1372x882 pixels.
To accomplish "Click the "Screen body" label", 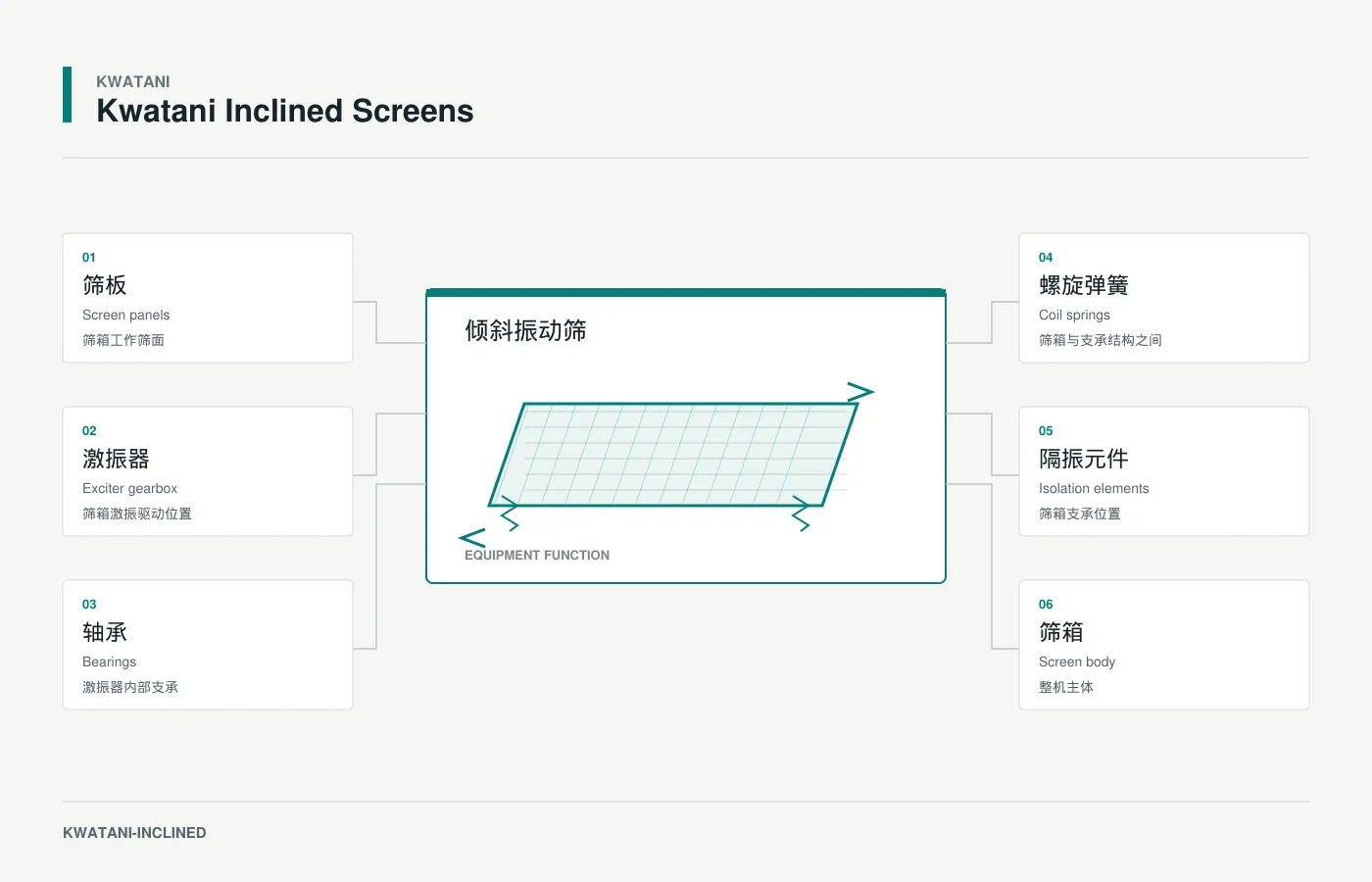I will [x=1077, y=661].
